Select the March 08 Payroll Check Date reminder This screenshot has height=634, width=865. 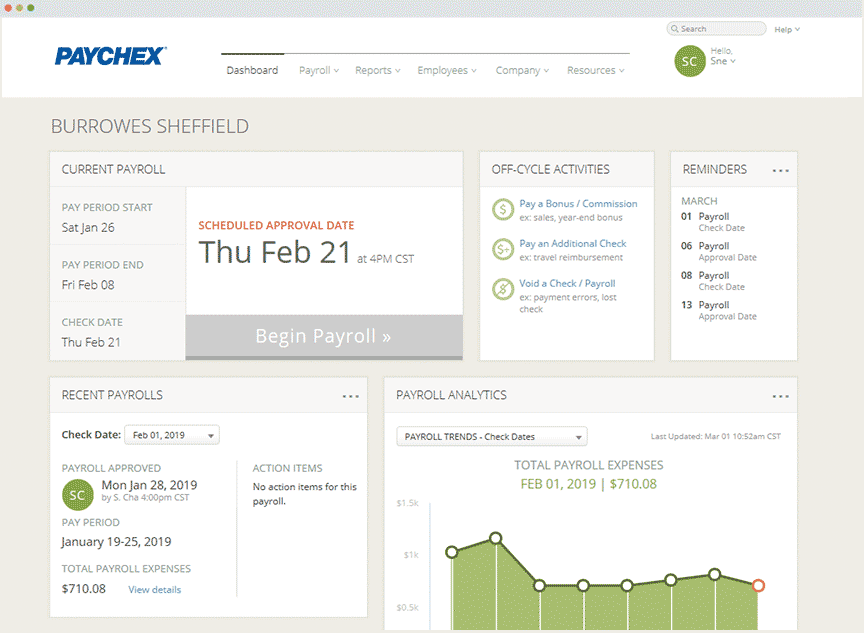tap(713, 281)
